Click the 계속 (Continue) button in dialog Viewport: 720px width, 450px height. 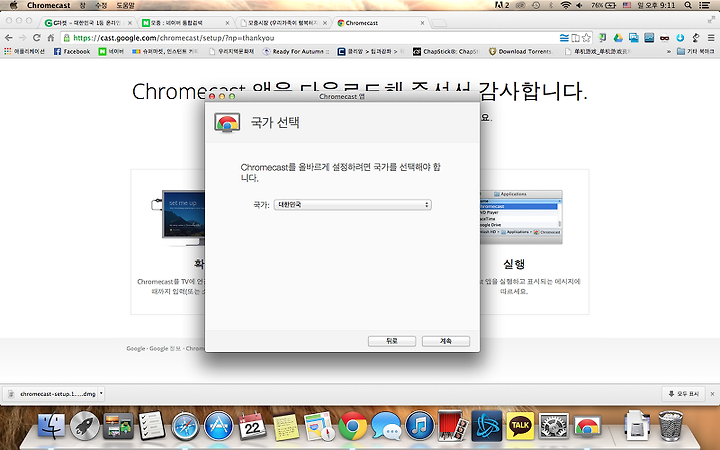[445, 341]
